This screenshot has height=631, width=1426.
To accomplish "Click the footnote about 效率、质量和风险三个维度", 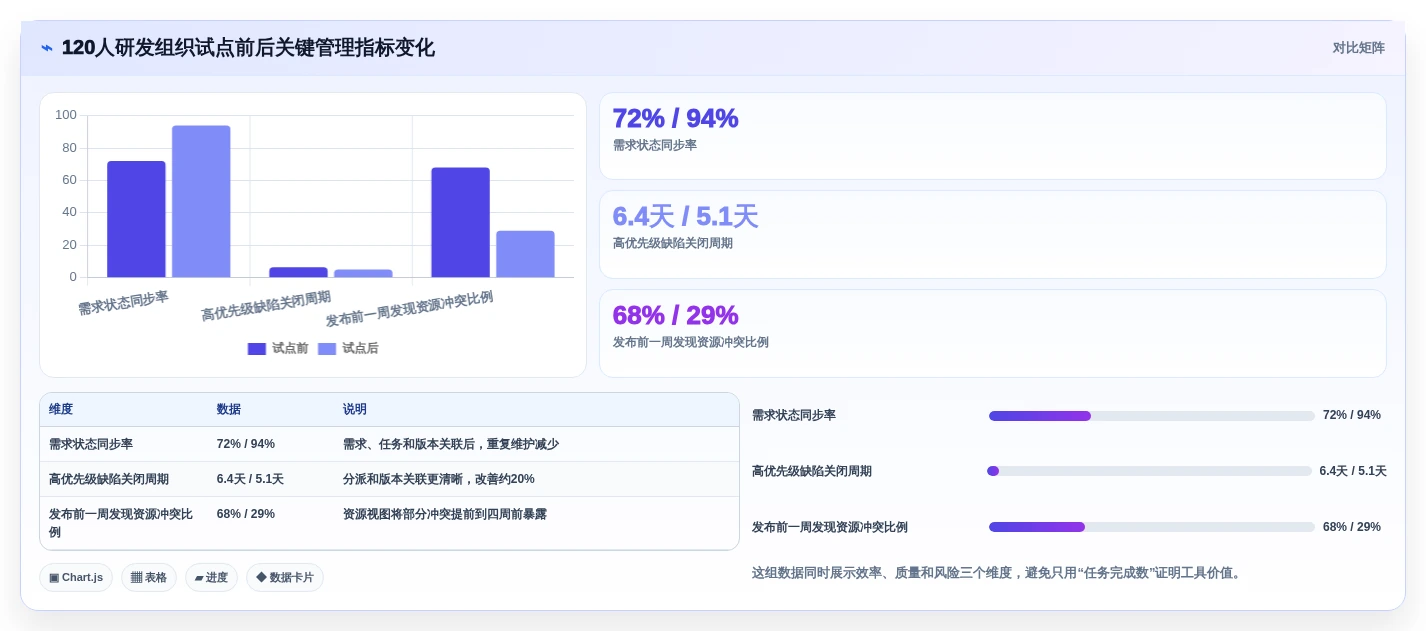I will (998, 573).
